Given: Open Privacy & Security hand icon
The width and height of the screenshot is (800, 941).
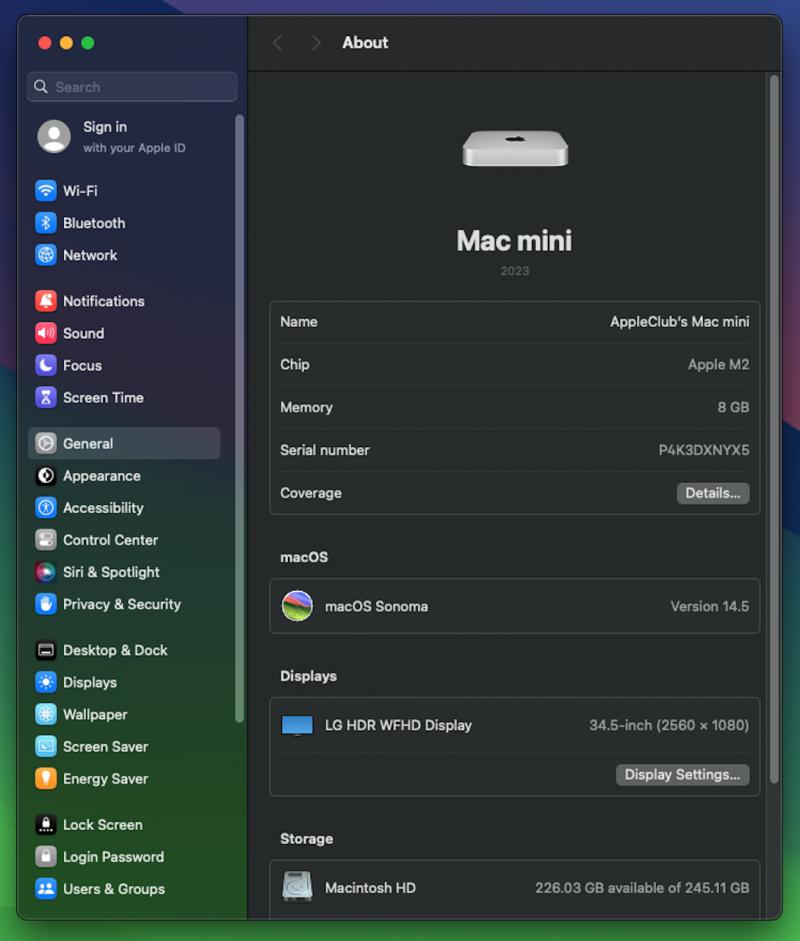Looking at the screenshot, I should [x=46, y=604].
